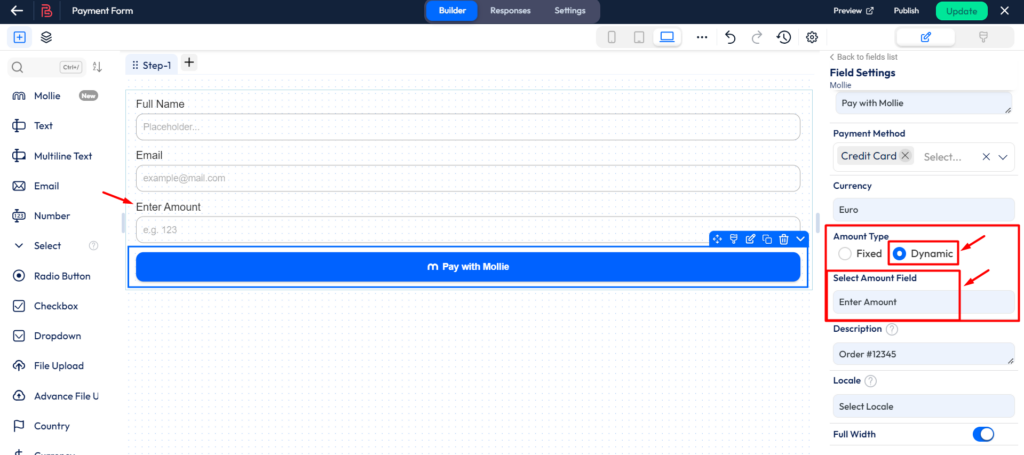
Task: Click the Enter Amount number input
Action: tap(468, 230)
